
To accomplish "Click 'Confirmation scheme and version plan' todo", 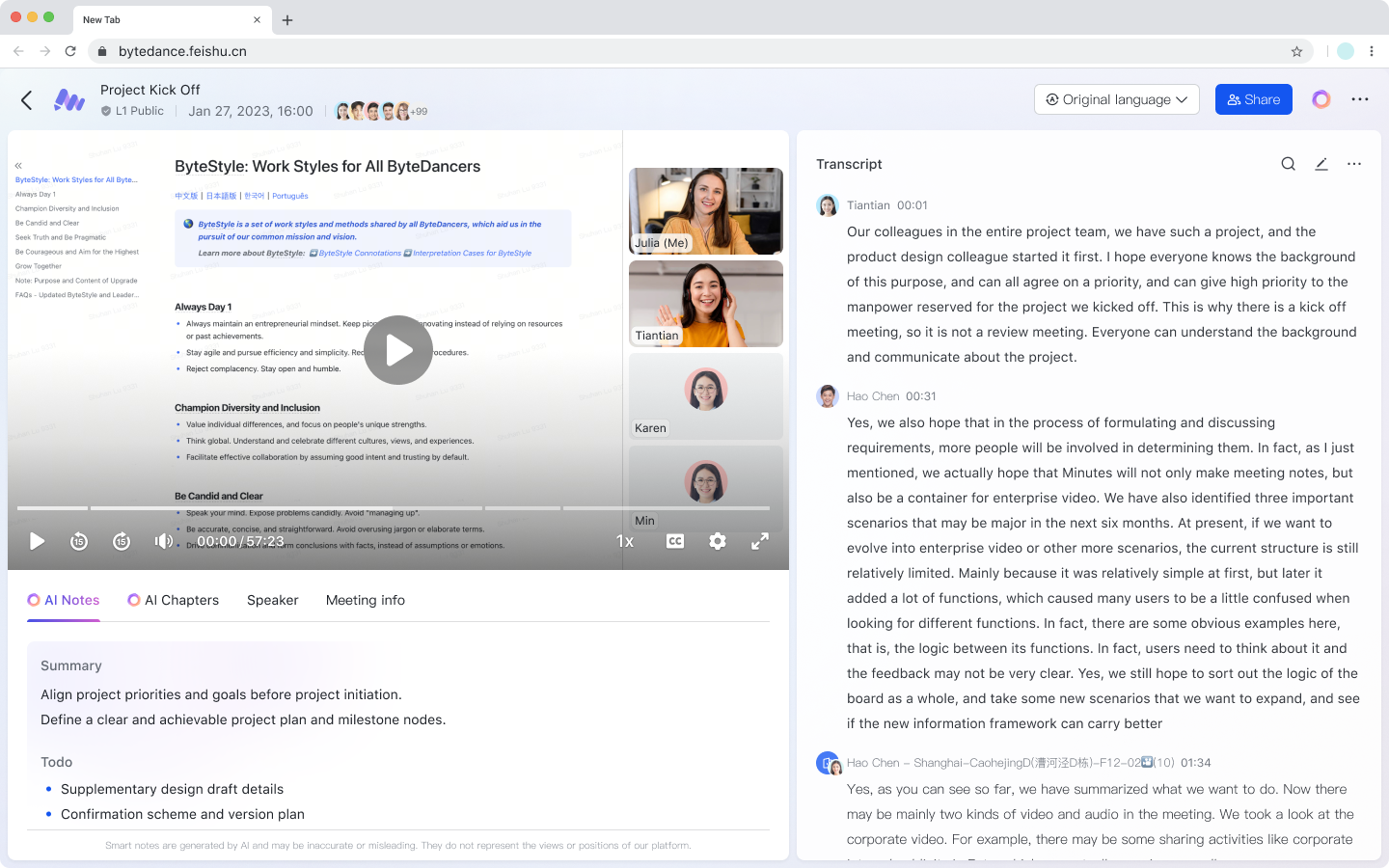I will click(182, 814).
